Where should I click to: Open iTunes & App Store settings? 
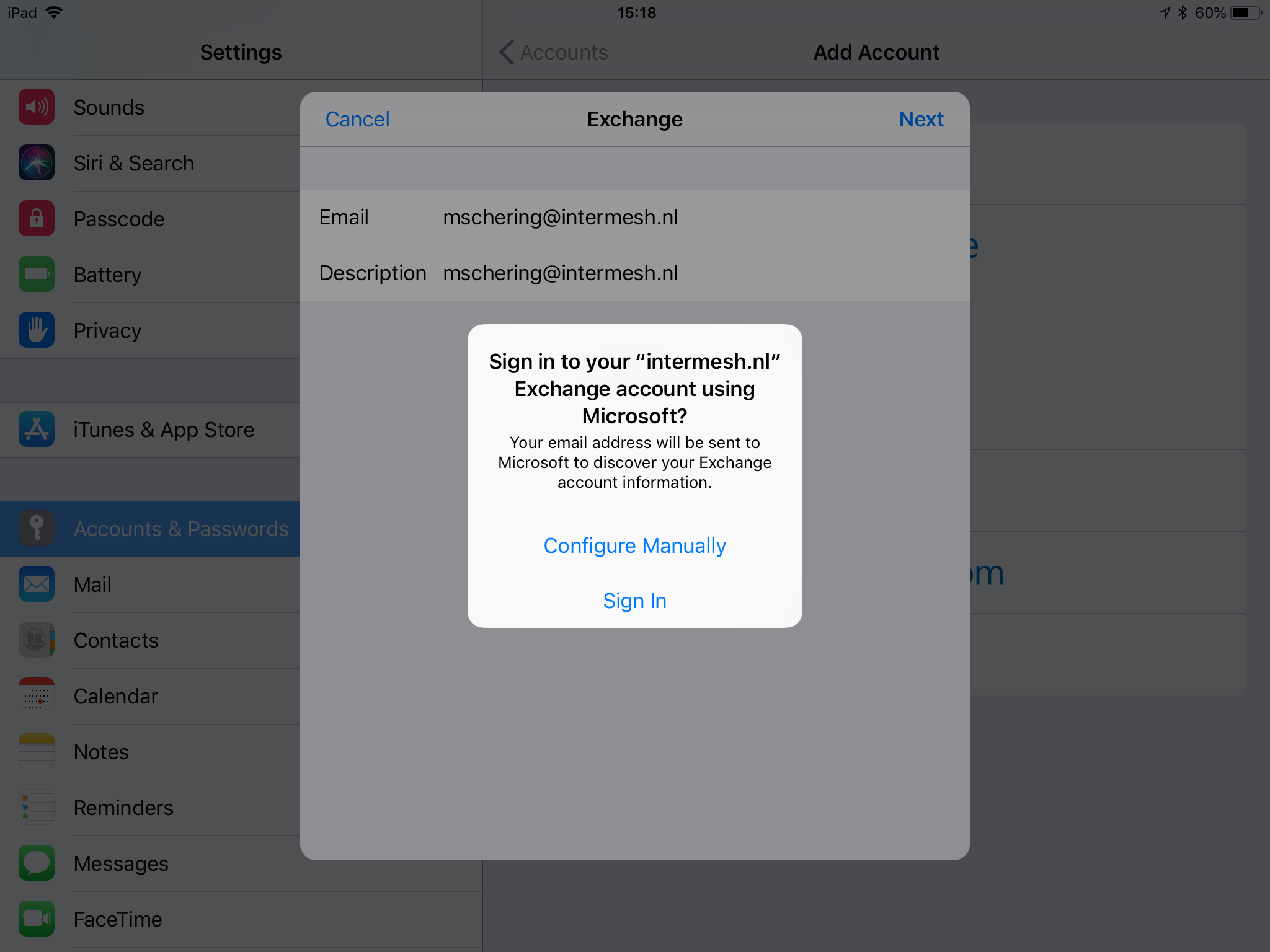(x=150, y=430)
